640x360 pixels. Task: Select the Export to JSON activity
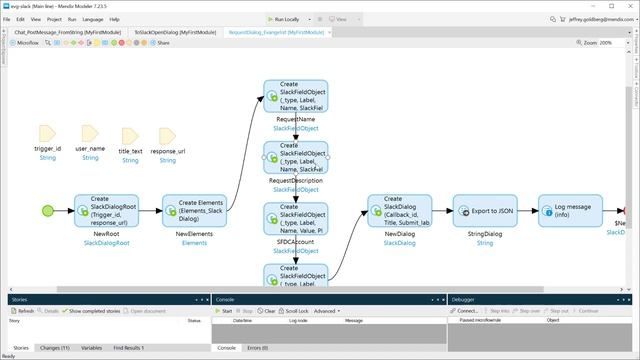485,211
